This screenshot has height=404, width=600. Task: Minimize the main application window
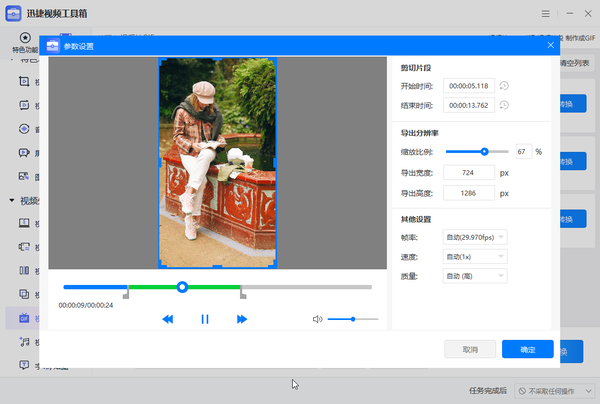570,13
